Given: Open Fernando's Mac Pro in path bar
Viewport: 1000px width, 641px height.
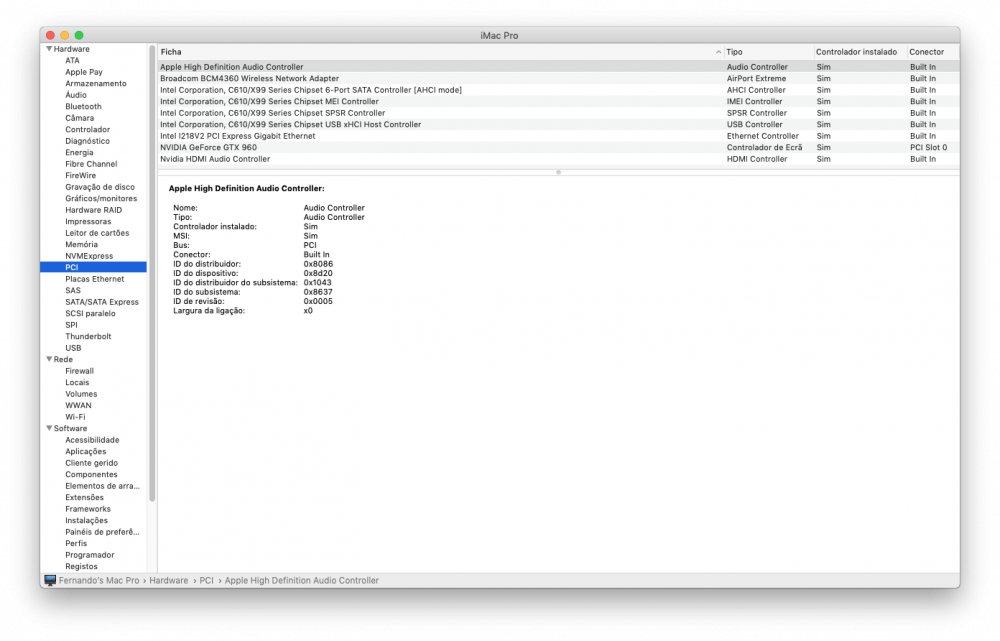Looking at the screenshot, I should [99, 580].
